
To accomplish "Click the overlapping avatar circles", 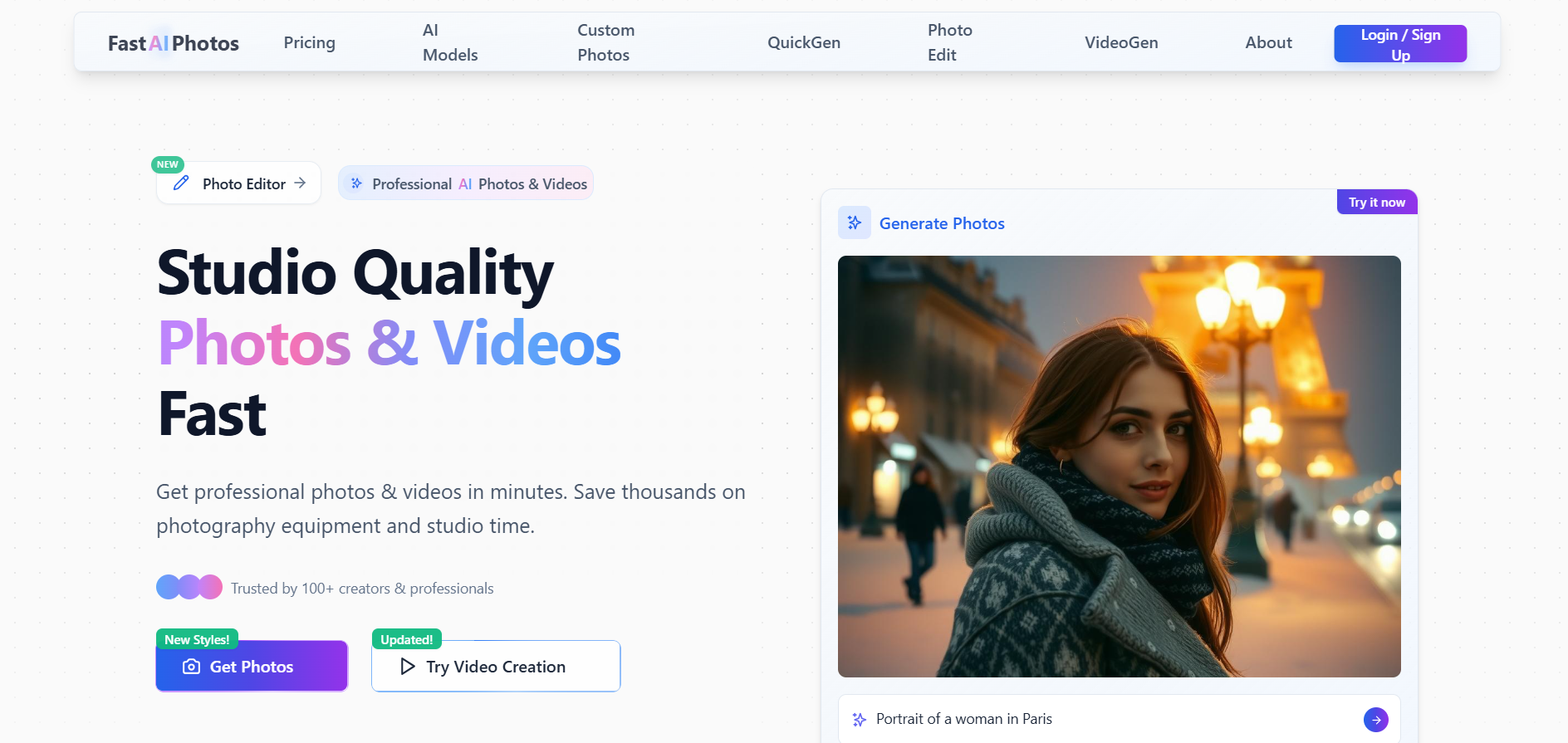I will pos(189,587).
